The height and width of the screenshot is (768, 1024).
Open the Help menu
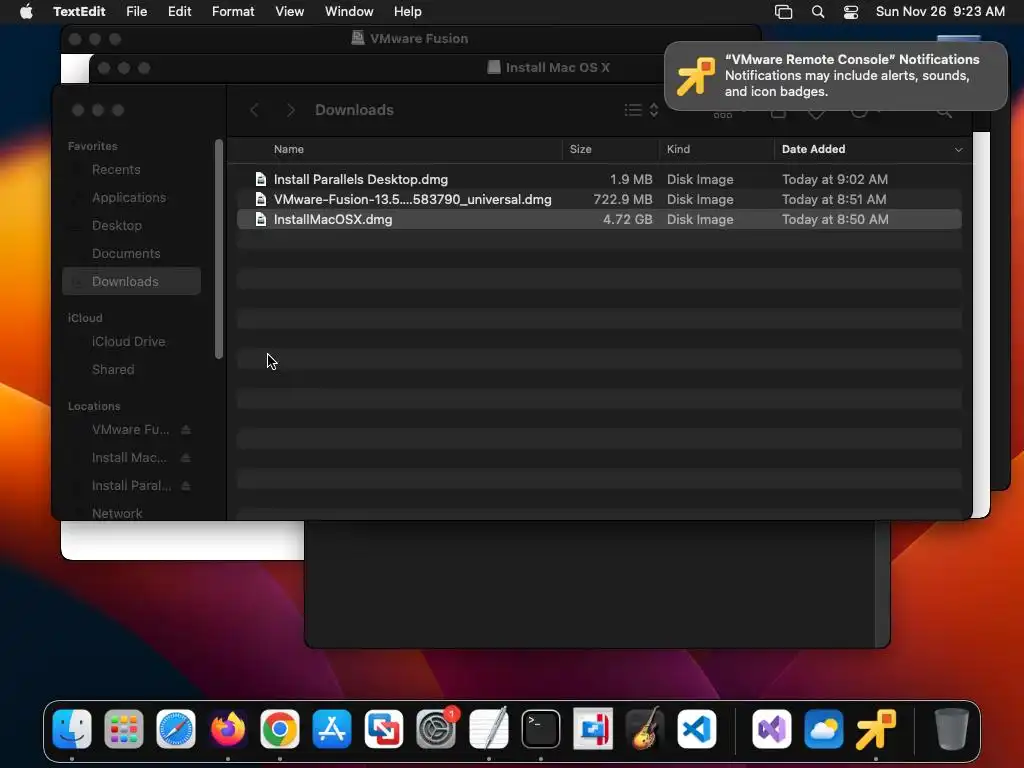[408, 12]
